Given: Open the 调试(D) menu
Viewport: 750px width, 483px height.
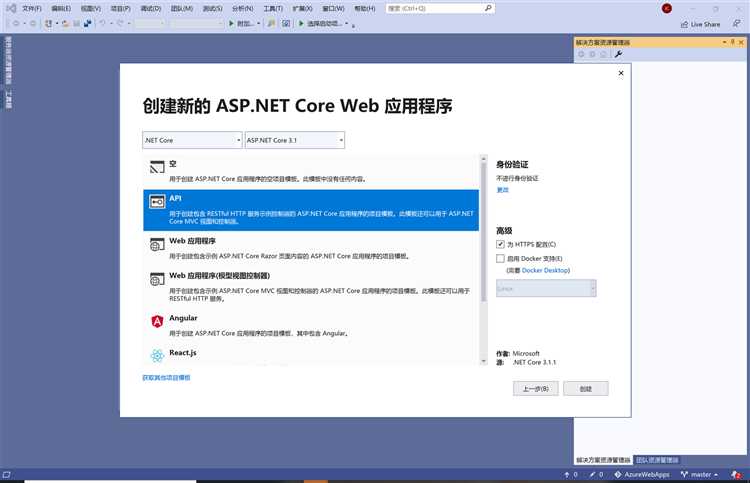Looking at the screenshot, I should 151,9.
